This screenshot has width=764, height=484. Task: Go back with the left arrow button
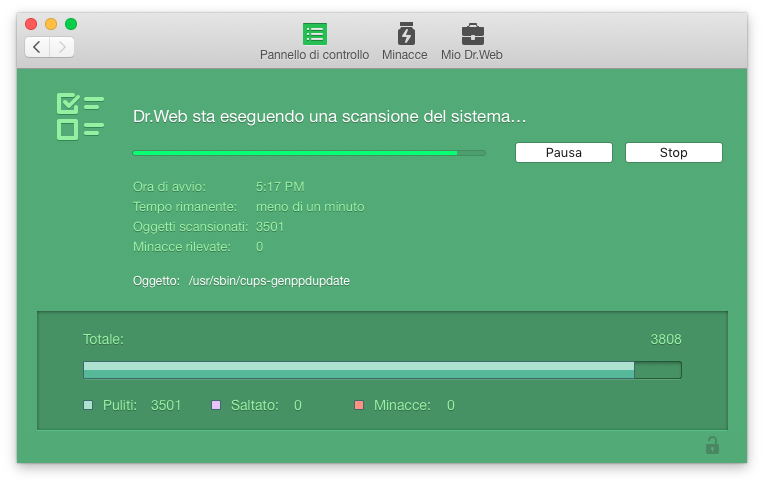37,47
